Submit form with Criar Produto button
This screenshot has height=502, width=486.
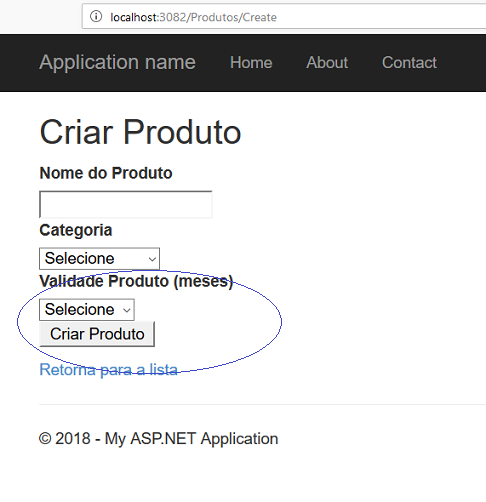[97, 334]
